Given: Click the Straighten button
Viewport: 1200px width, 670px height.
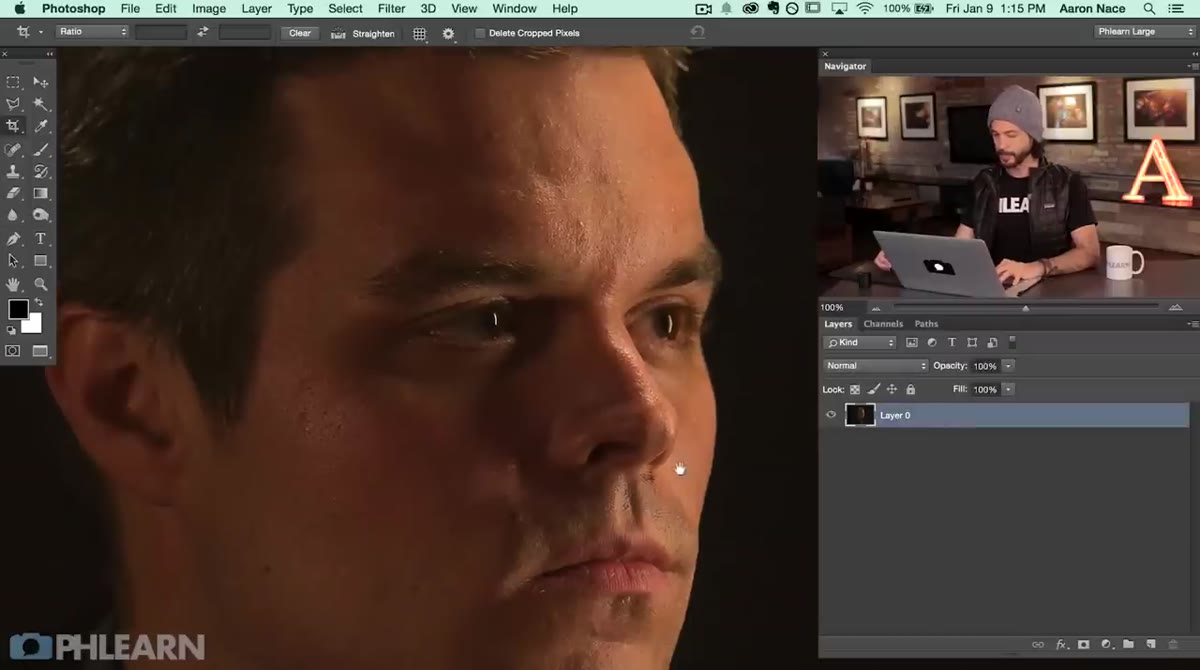Looking at the screenshot, I should point(364,33).
